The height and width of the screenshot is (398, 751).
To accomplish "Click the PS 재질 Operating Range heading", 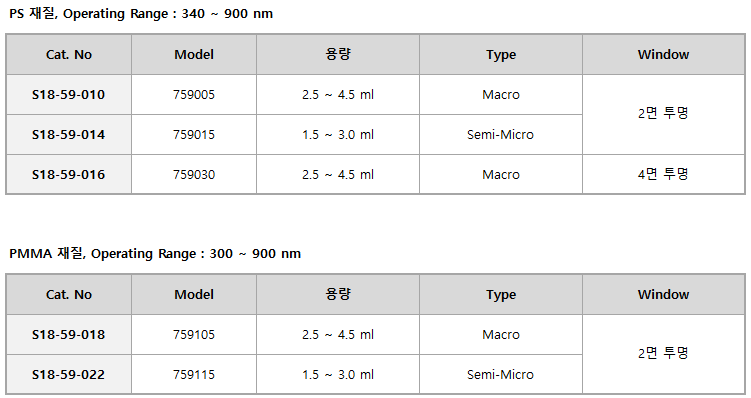I will (x=141, y=13).
